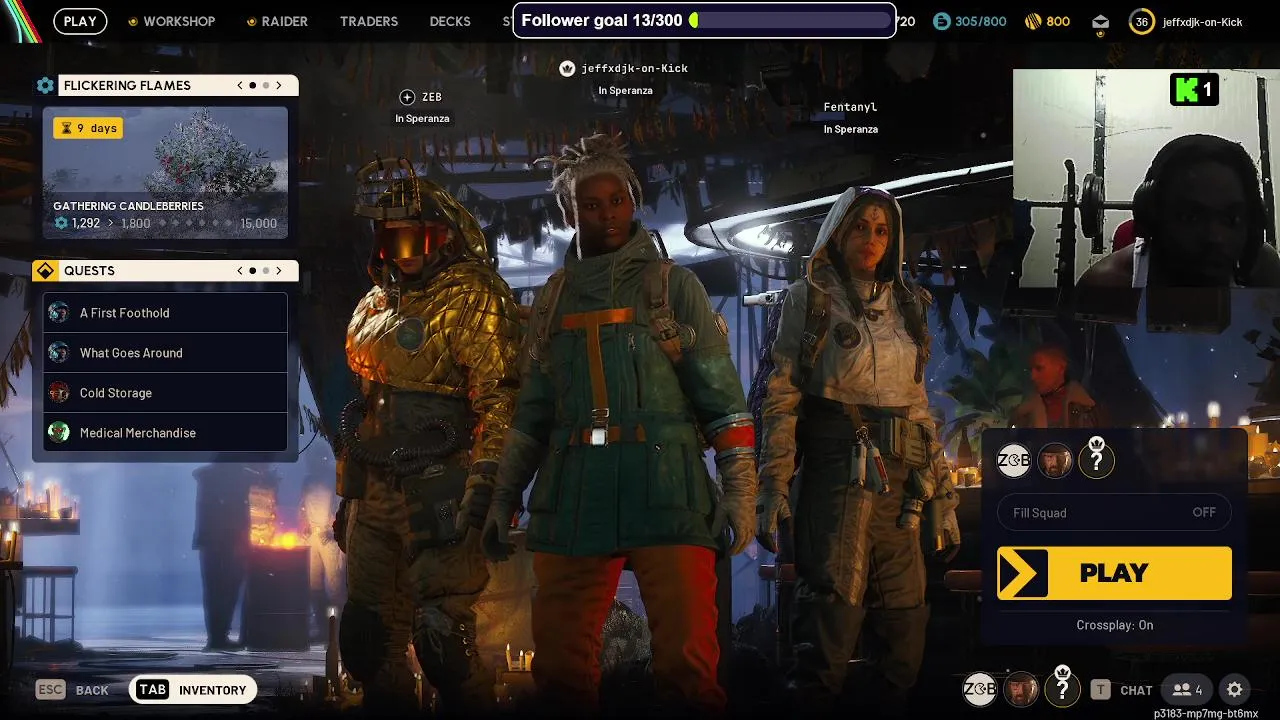Click the ESC Back button
1280x720 pixels.
[72, 690]
